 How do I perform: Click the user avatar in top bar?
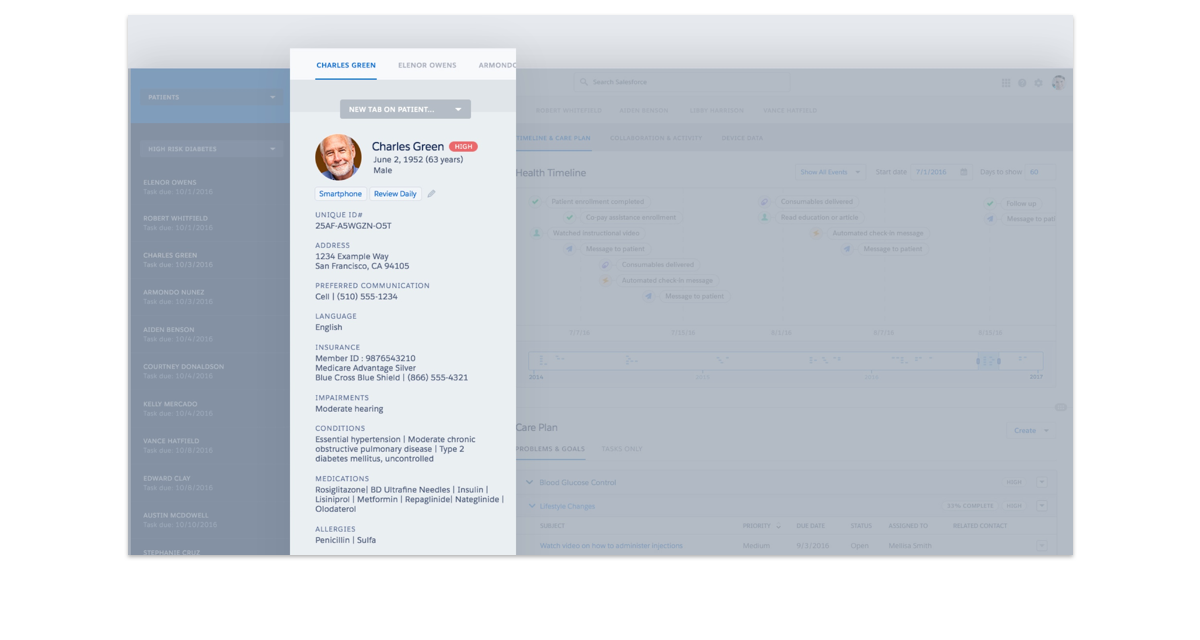(1058, 83)
